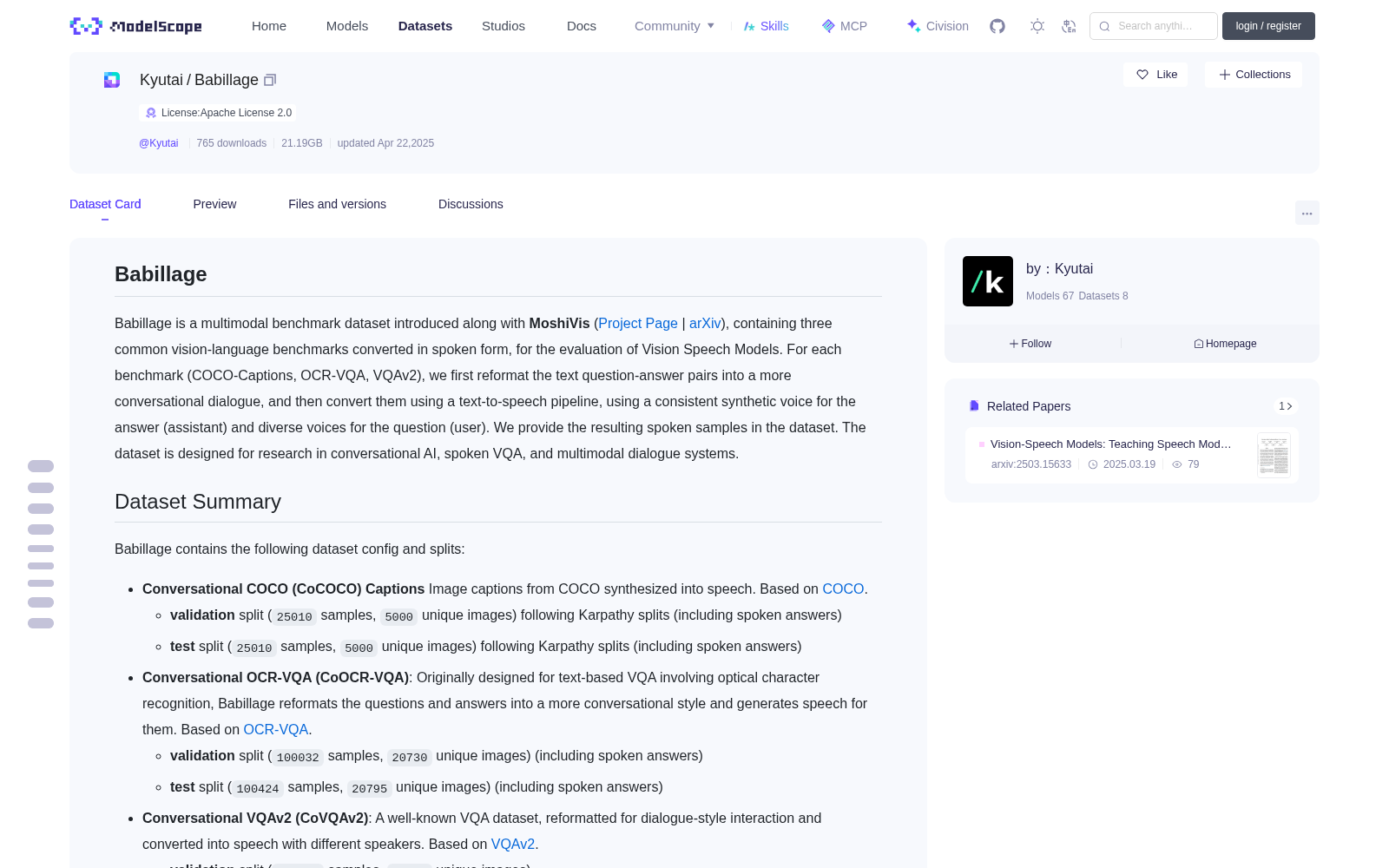Click the Kyutai organization logo
Screen dimensions: 1389x868
coord(988,281)
